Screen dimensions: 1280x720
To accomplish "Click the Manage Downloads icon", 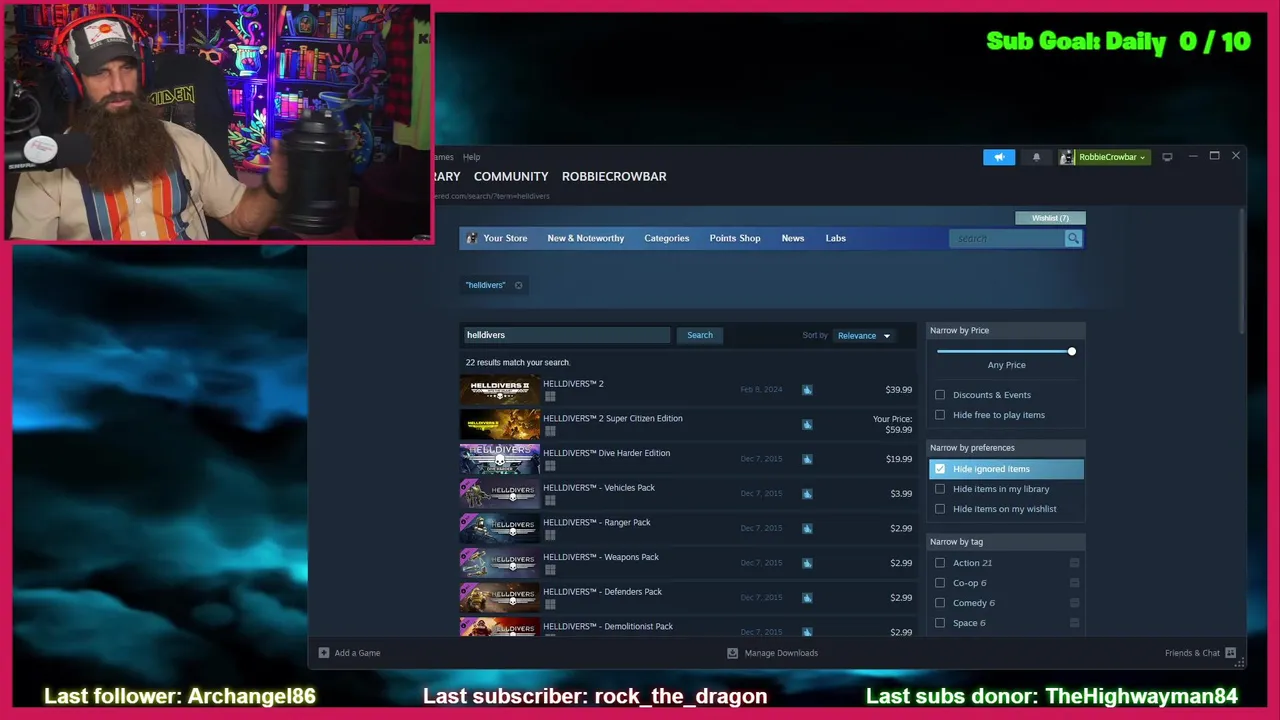I will click(x=732, y=653).
